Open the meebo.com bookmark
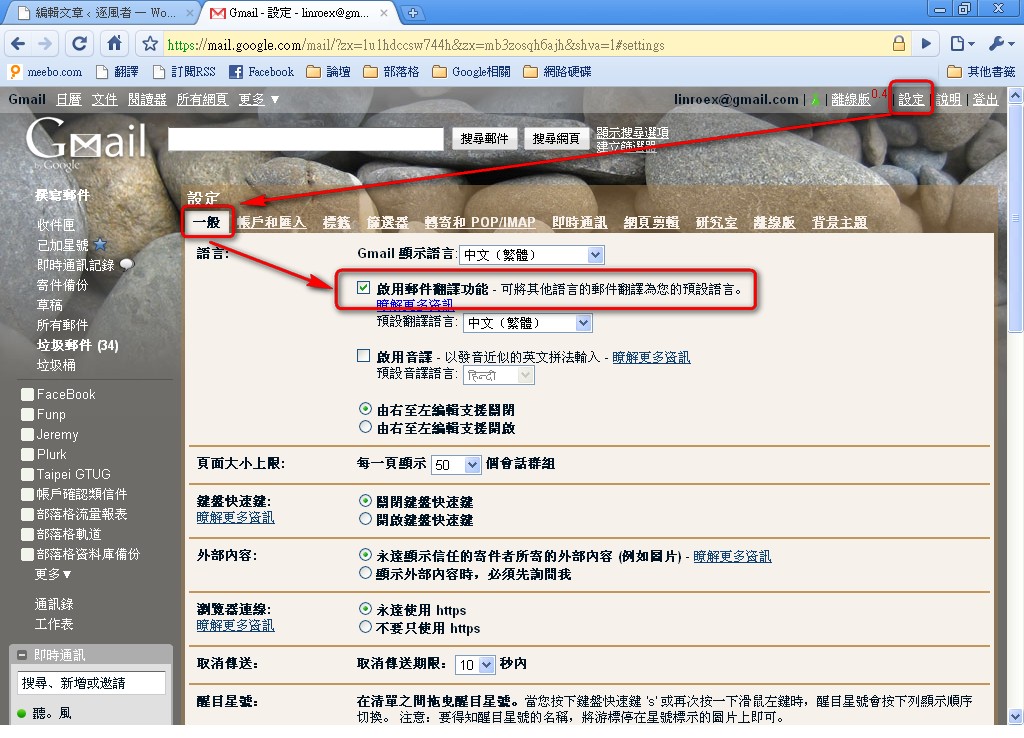Viewport: 1024px width, 738px height. tap(46, 72)
